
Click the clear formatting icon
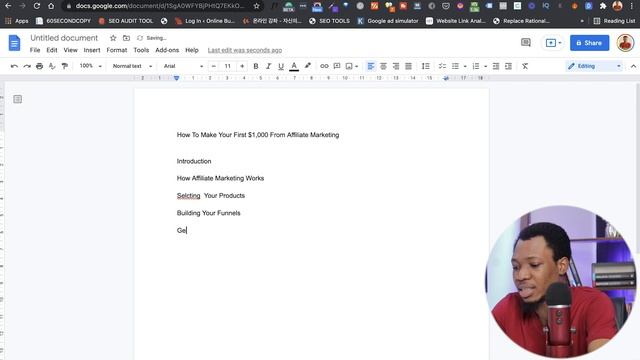pyautogui.click(x=525, y=66)
